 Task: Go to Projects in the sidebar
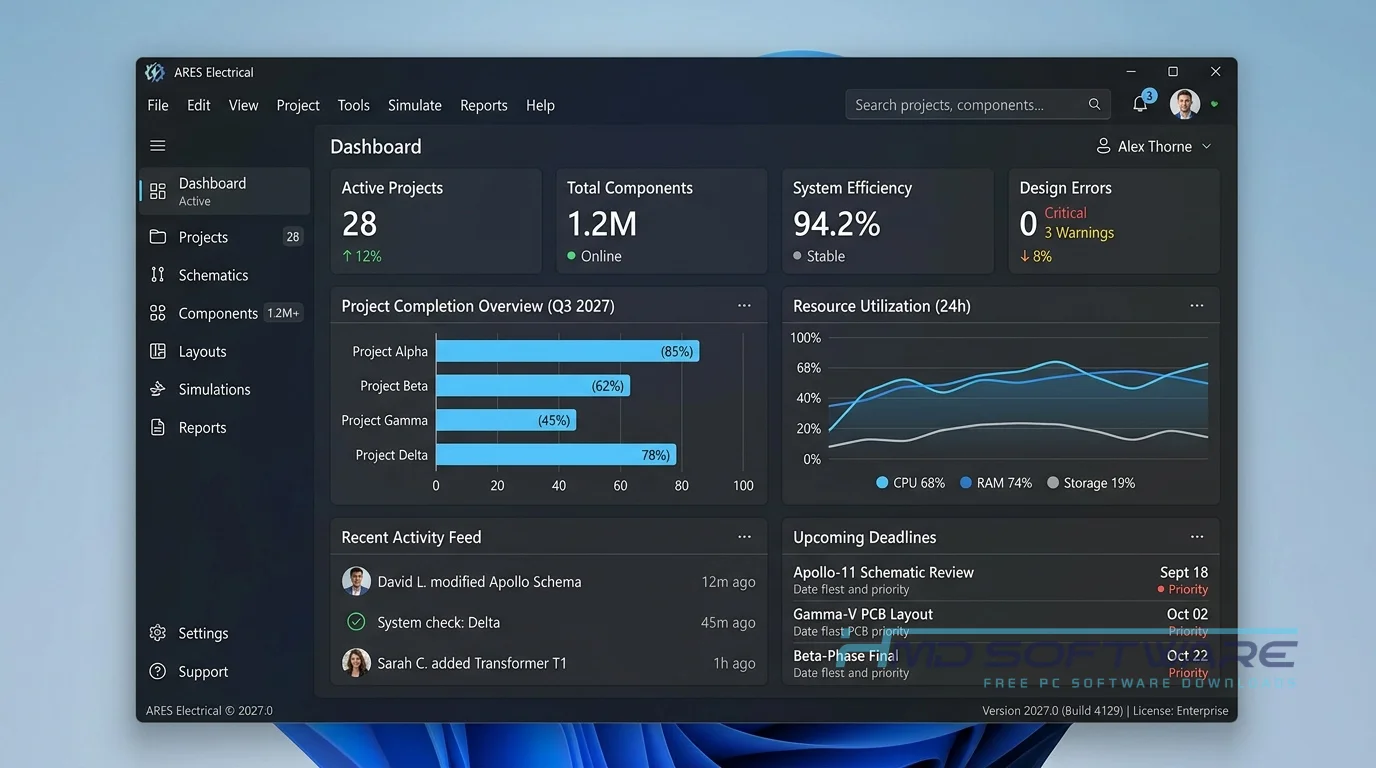click(x=225, y=237)
